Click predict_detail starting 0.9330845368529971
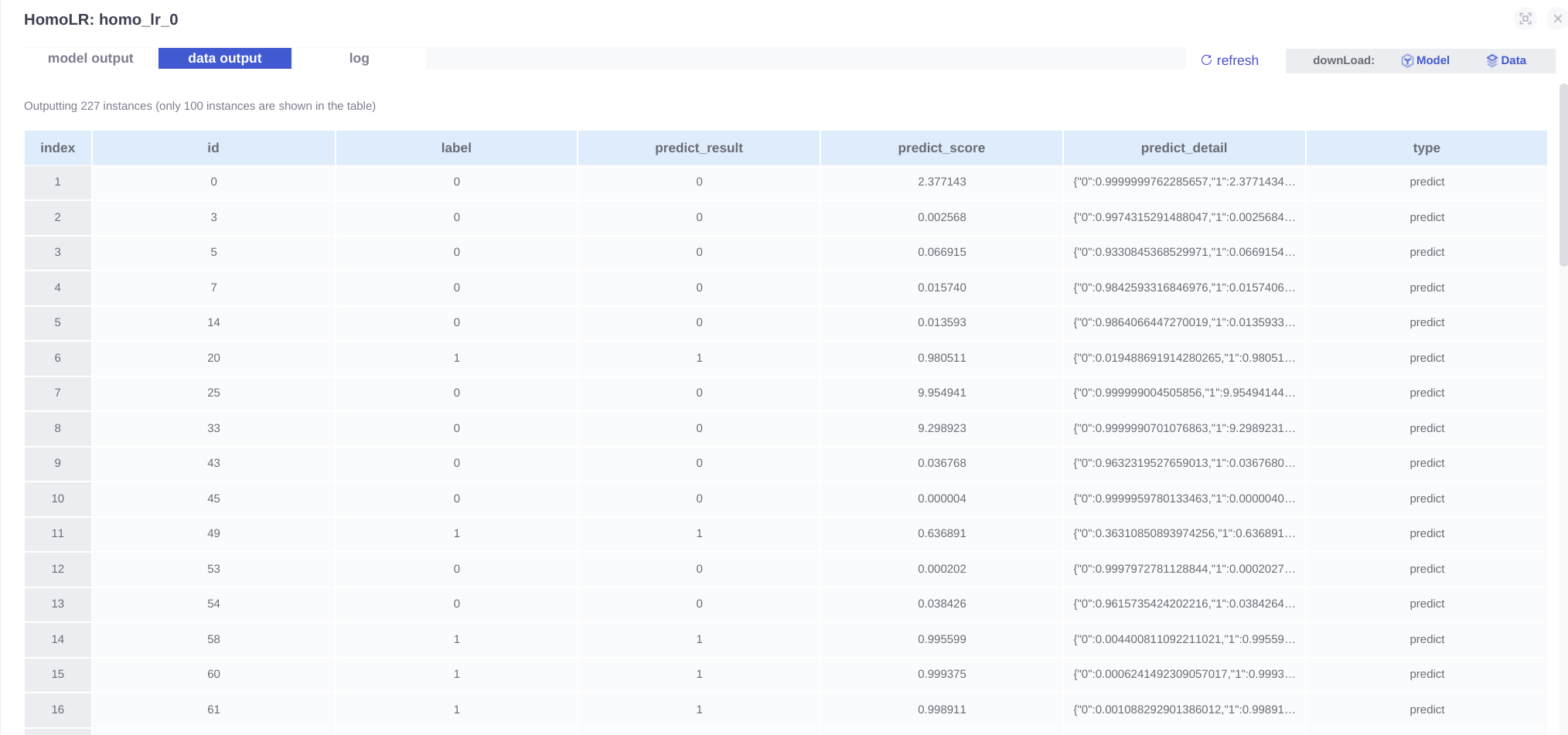This screenshot has height=735, width=1568. click(x=1185, y=252)
